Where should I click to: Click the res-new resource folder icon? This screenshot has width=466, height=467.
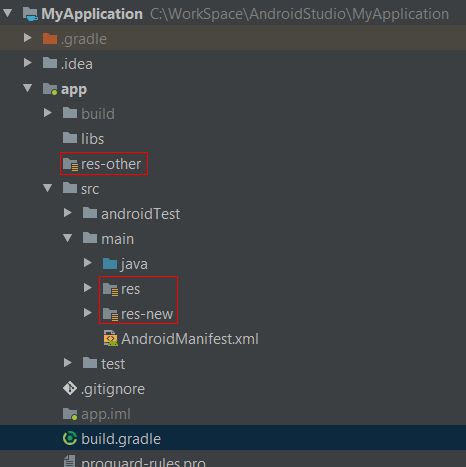coord(110,314)
